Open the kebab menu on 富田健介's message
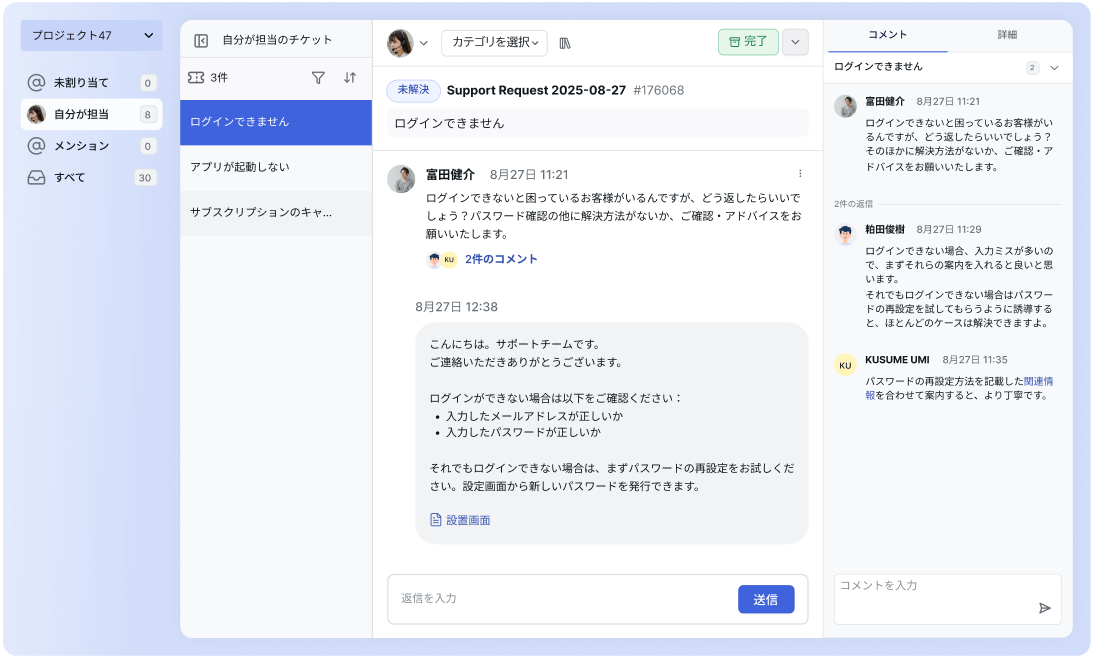Viewport: 1093px width, 658px height. [x=799, y=172]
